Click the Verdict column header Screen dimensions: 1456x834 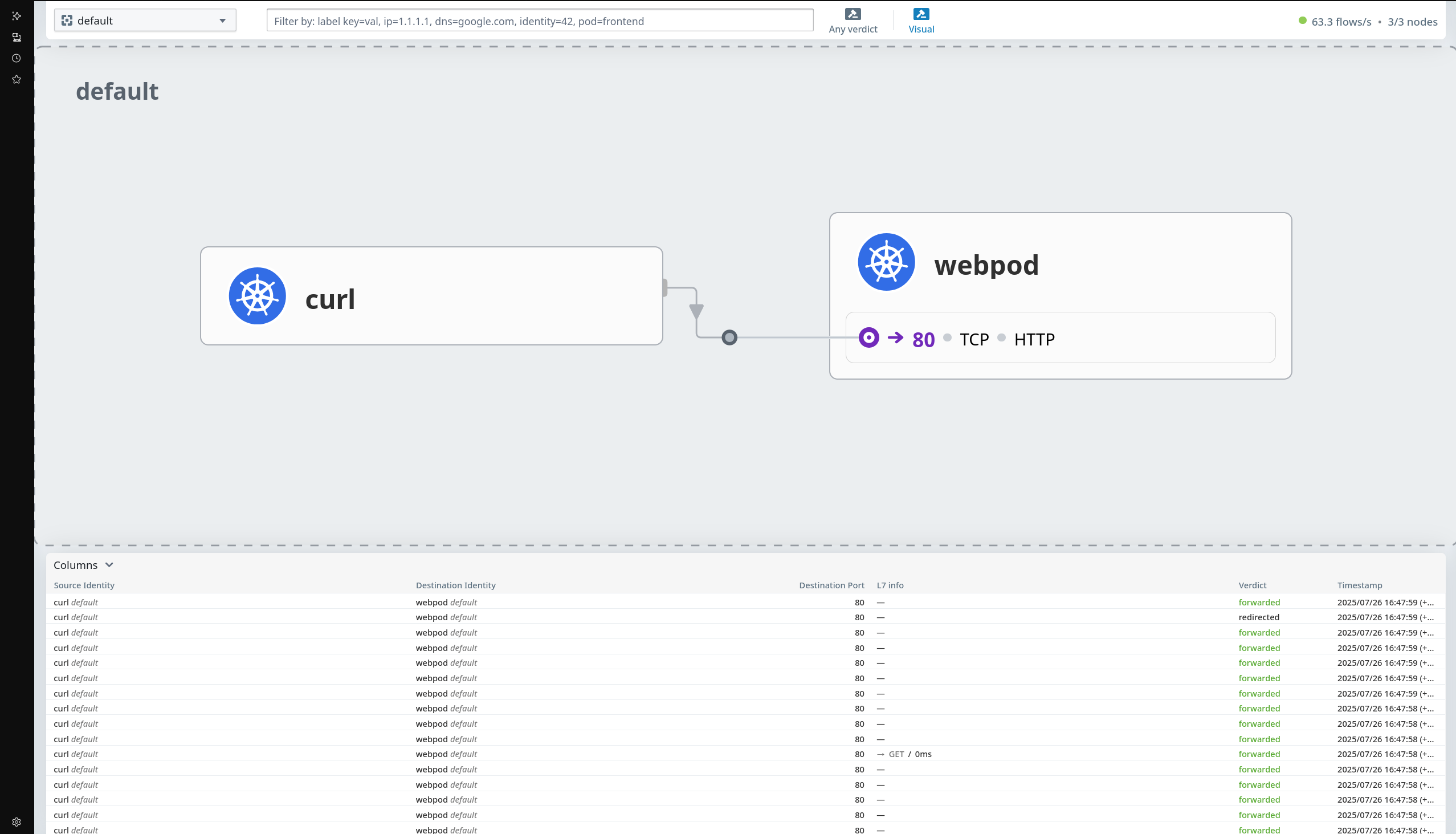click(x=1252, y=585)
